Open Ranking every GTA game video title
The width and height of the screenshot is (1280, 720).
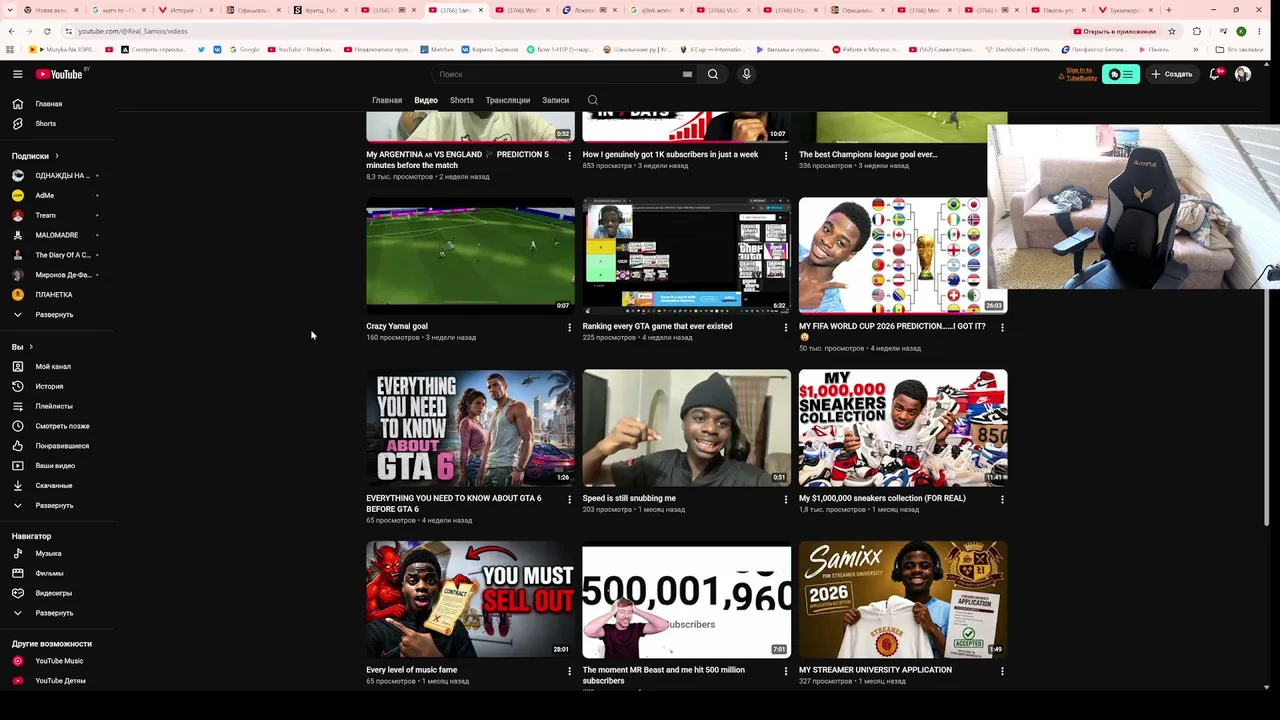pos(658,327)
